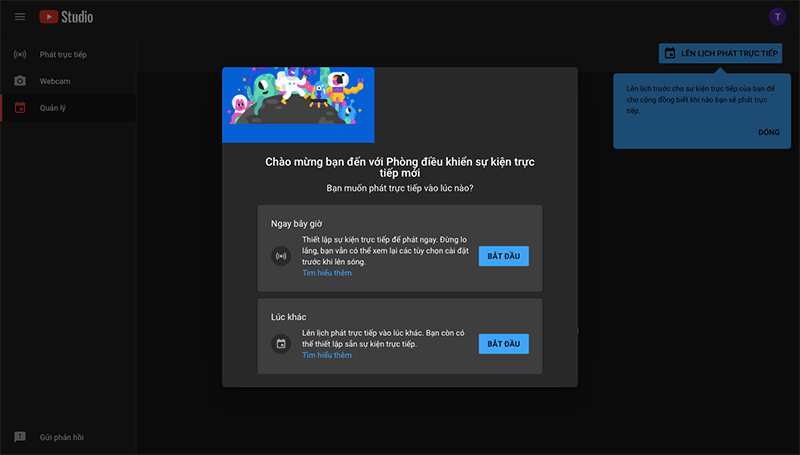Click the live broadcast icon in sidebar
The width and height of the screenshot is (800, 455).
pos(20,55)
